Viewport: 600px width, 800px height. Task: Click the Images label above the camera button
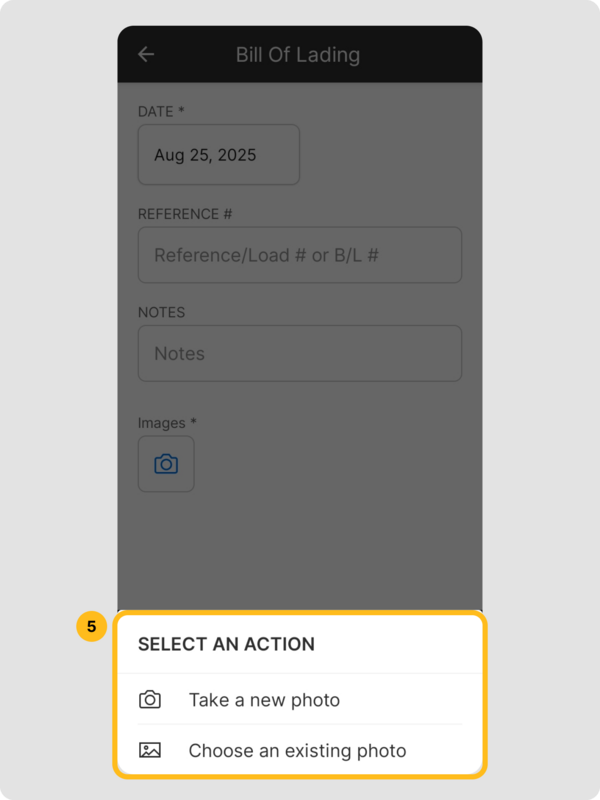[161, 423]
